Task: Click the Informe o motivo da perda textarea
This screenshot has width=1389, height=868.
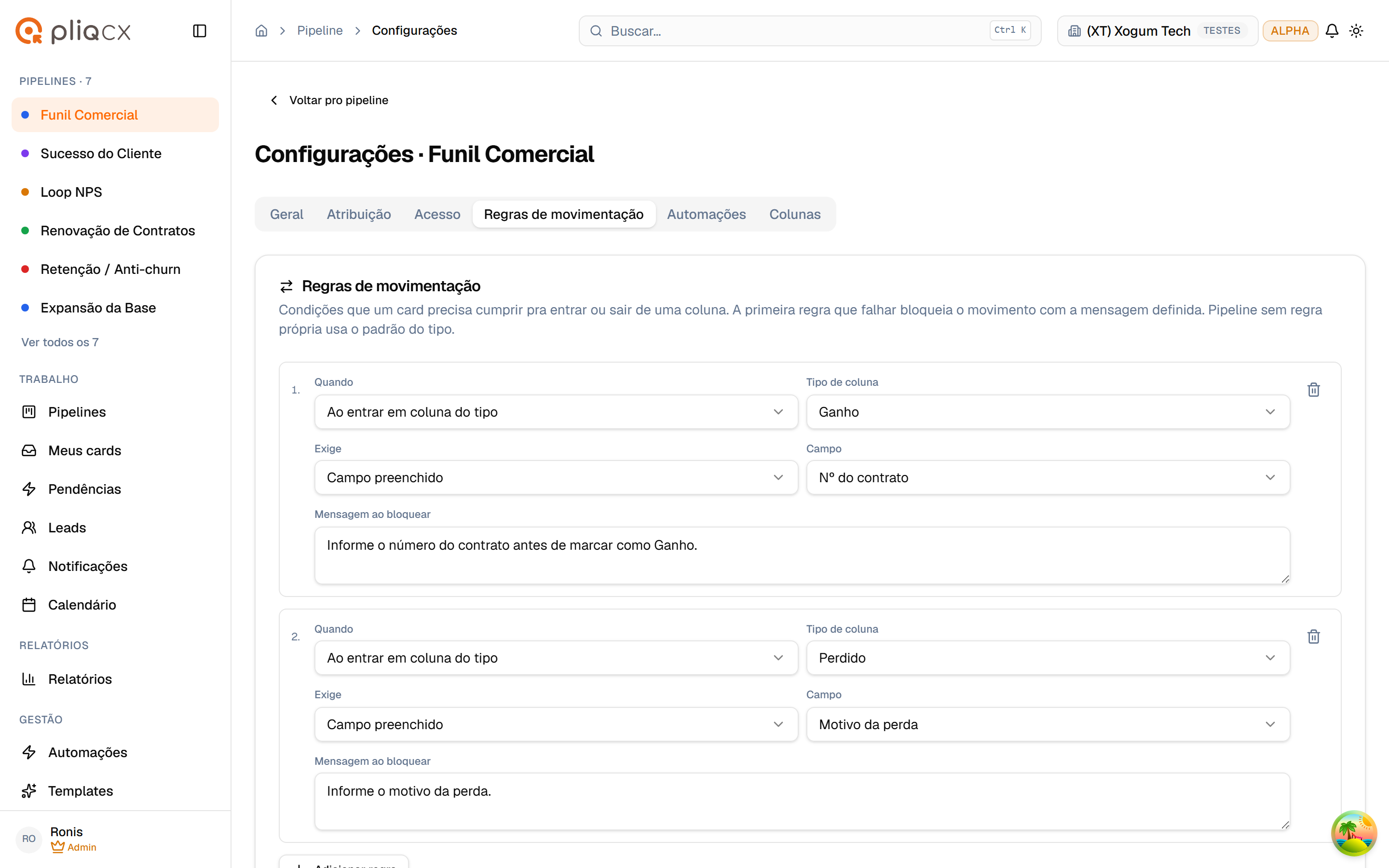Action: click(x=802, y=801)
